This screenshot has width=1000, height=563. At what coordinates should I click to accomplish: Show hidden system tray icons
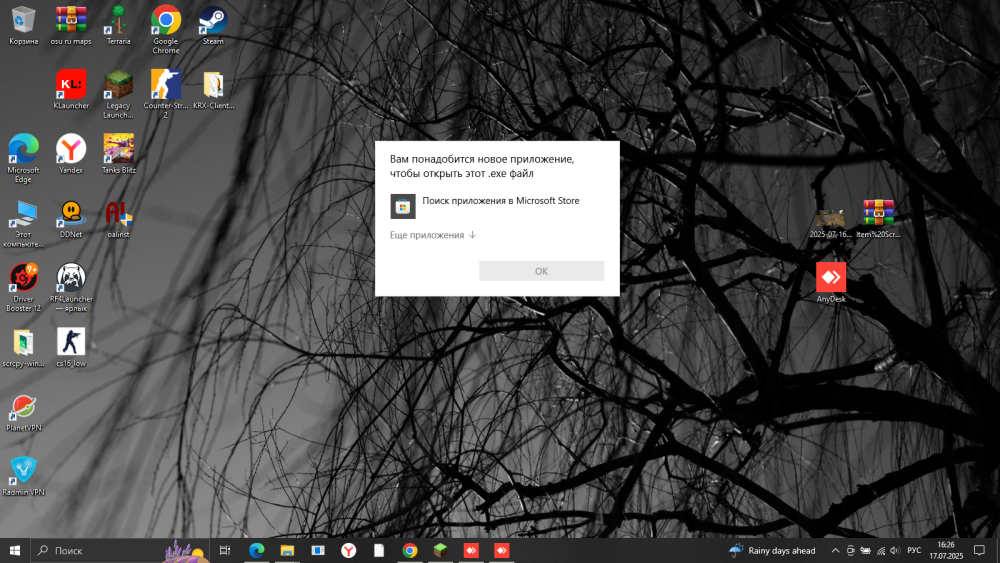pyautogui.click(x=835, y=550)
